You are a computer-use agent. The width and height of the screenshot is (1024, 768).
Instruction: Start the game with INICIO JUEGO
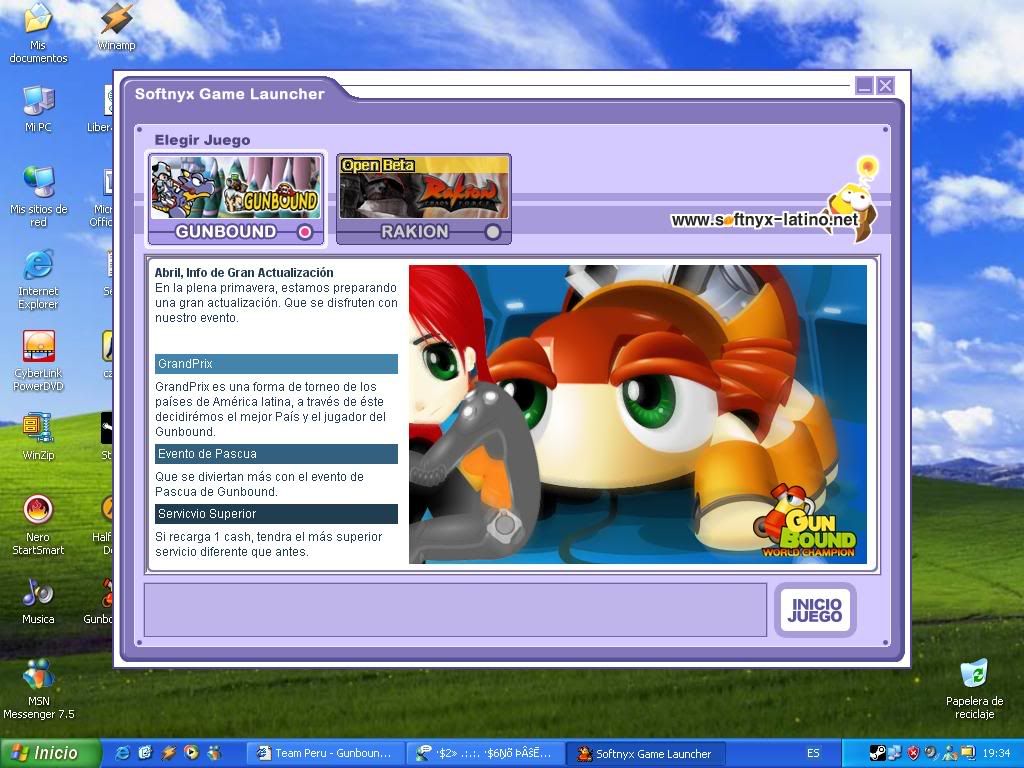coord(815,610)
